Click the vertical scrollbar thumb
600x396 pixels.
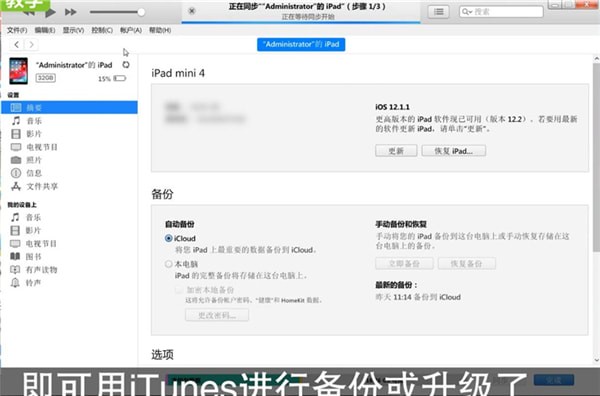click(x=596, y=157)
